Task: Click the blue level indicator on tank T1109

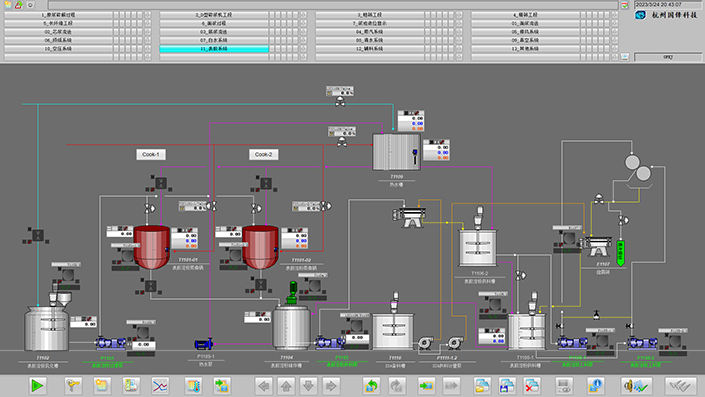Action: coord(415,156)
